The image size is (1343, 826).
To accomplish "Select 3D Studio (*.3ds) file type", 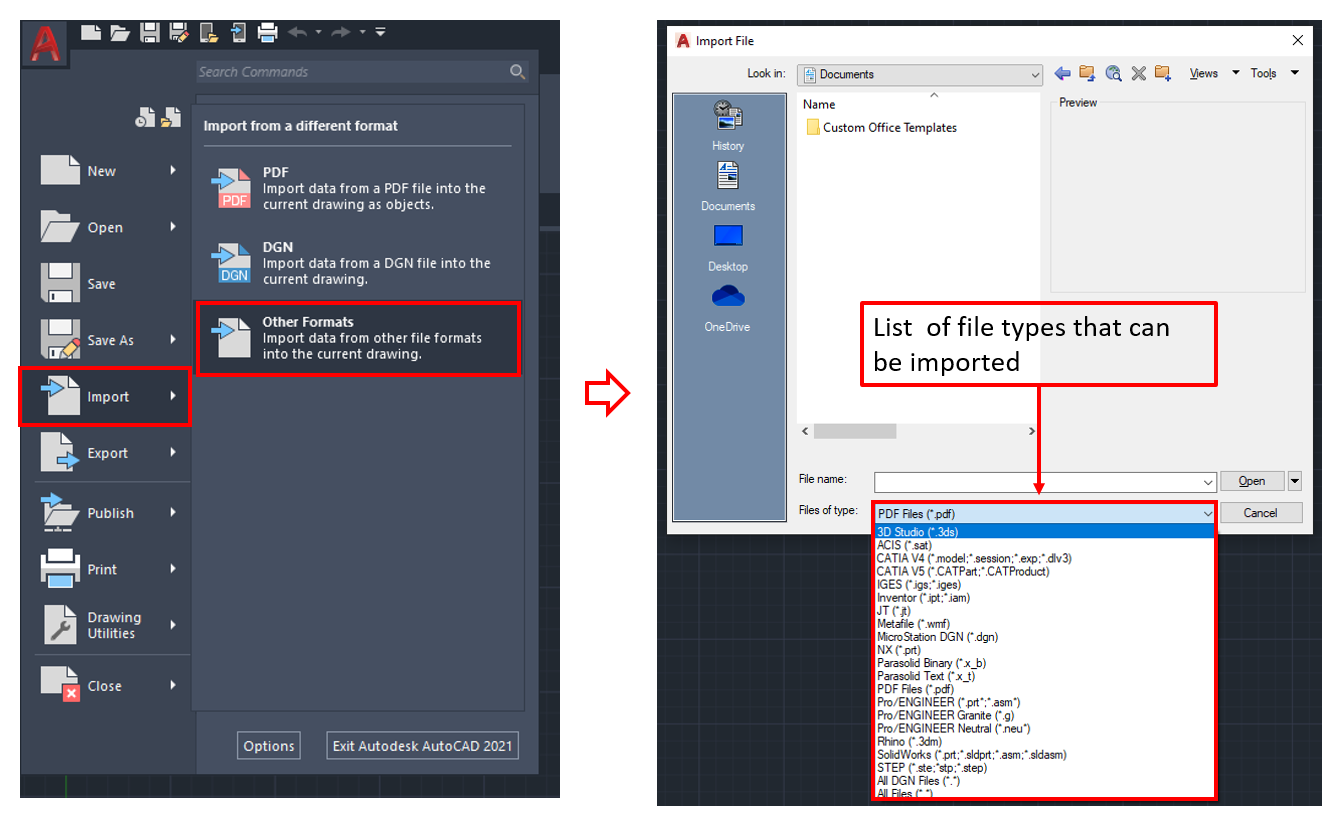I will (1044, 532).
